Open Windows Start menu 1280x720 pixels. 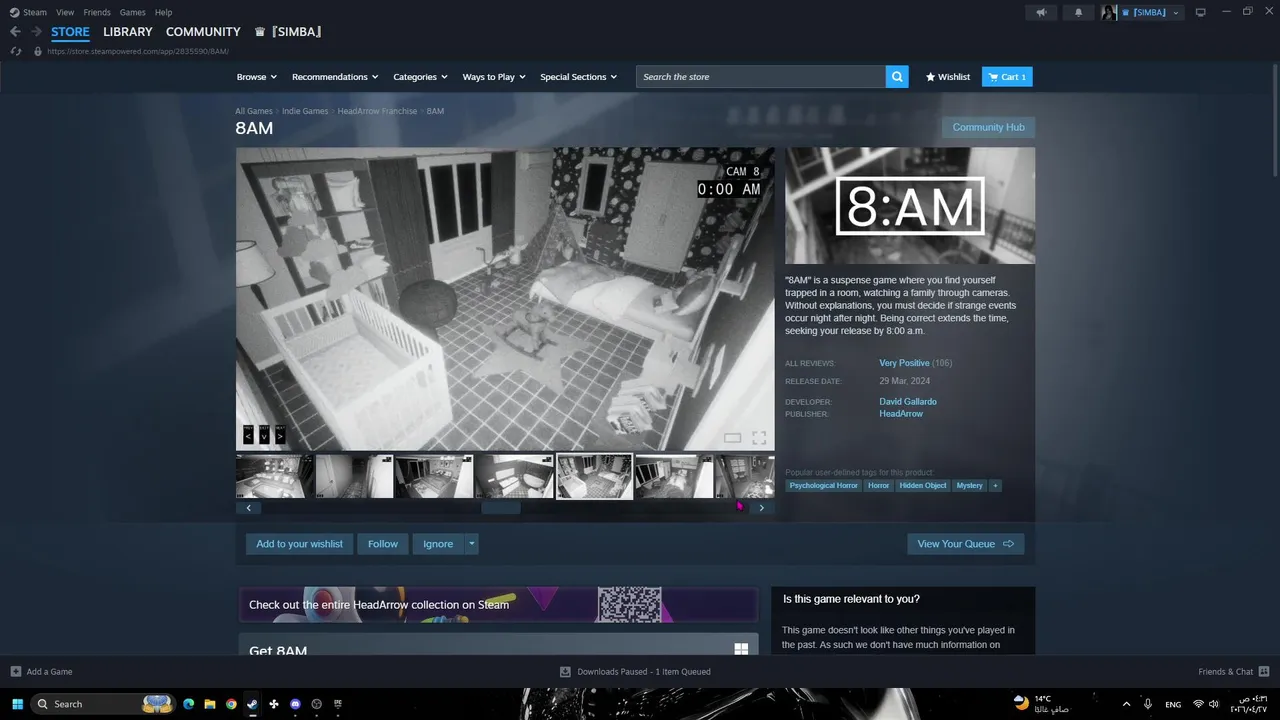(x=17, y=704)
